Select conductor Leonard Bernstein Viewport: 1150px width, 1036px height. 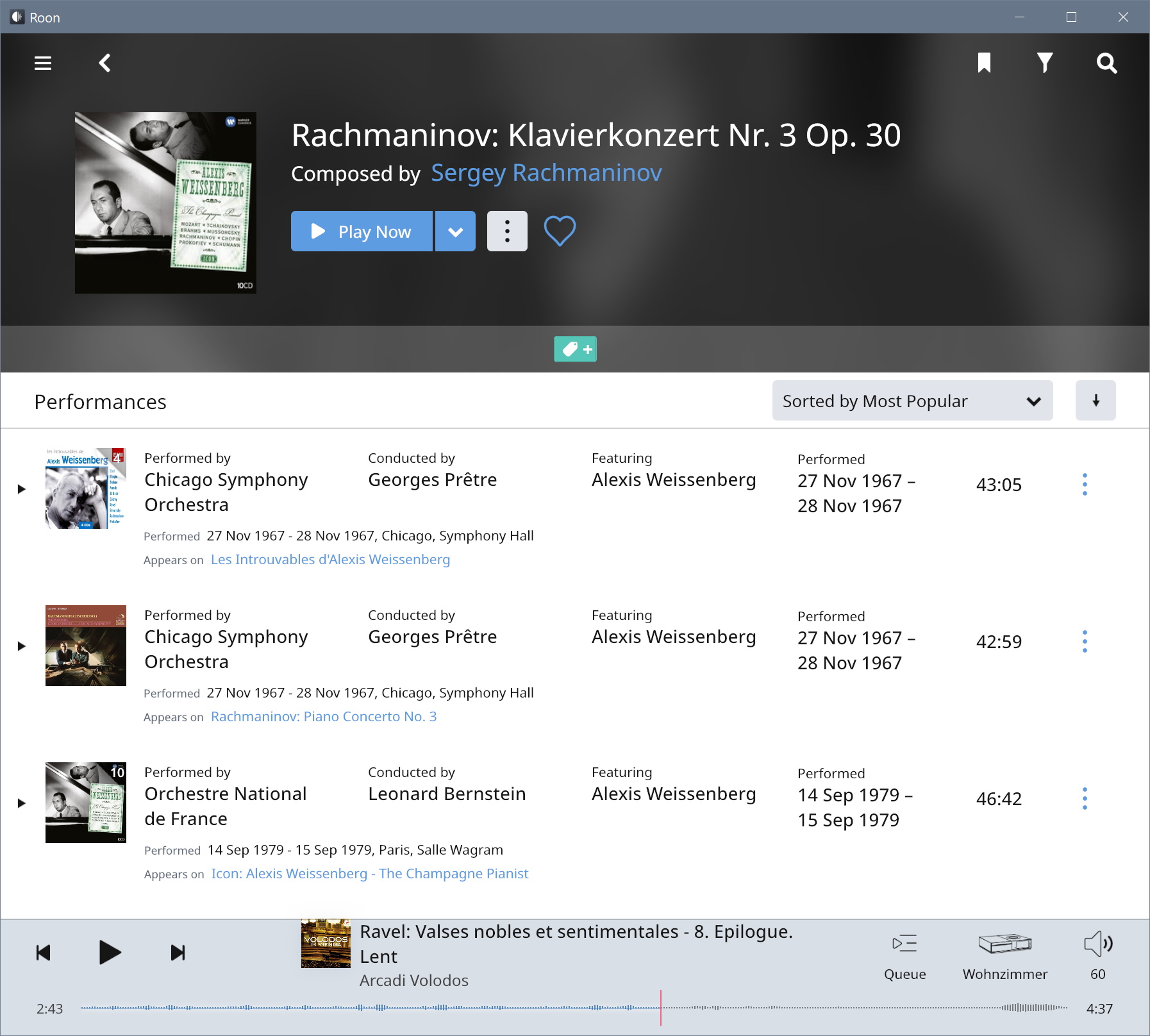(x=447, y=794)
